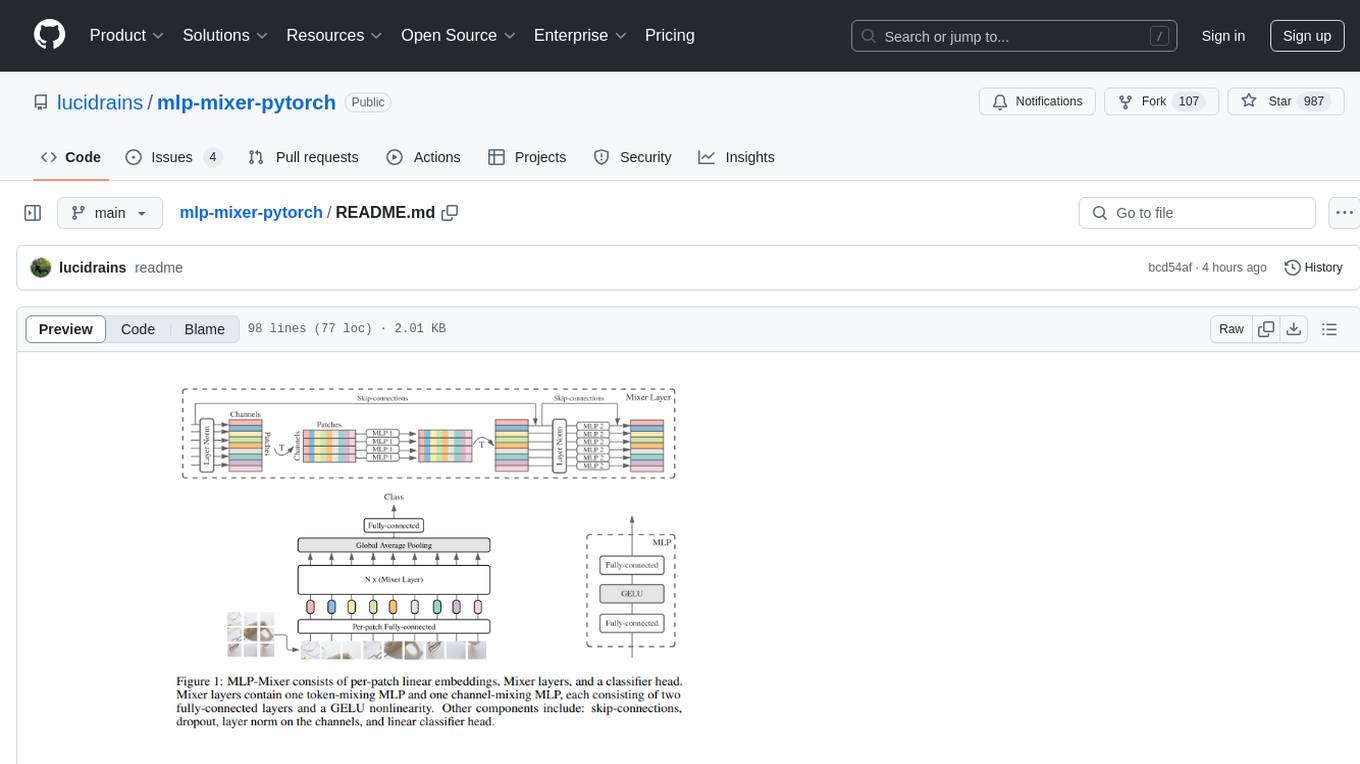Click the repository icon beside lucidrains
This screenshot has width=1360, height=764.
click(41, 102)
